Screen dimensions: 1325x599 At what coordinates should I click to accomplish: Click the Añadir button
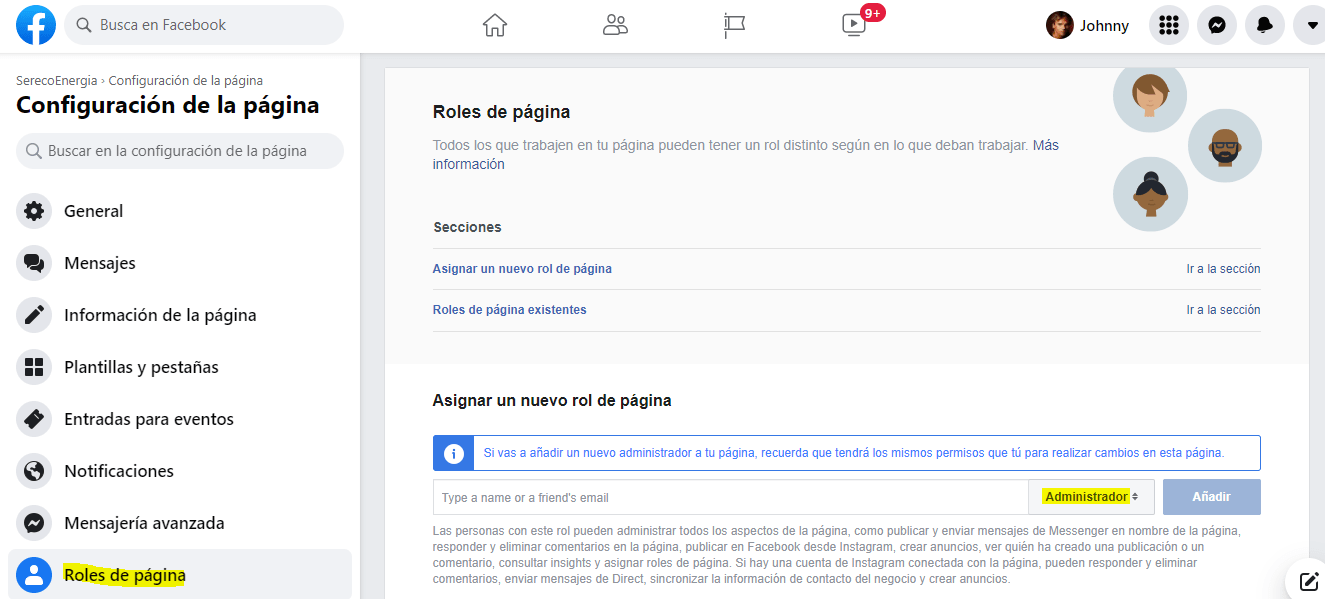pyautogui.click(x=1211, y=497)
